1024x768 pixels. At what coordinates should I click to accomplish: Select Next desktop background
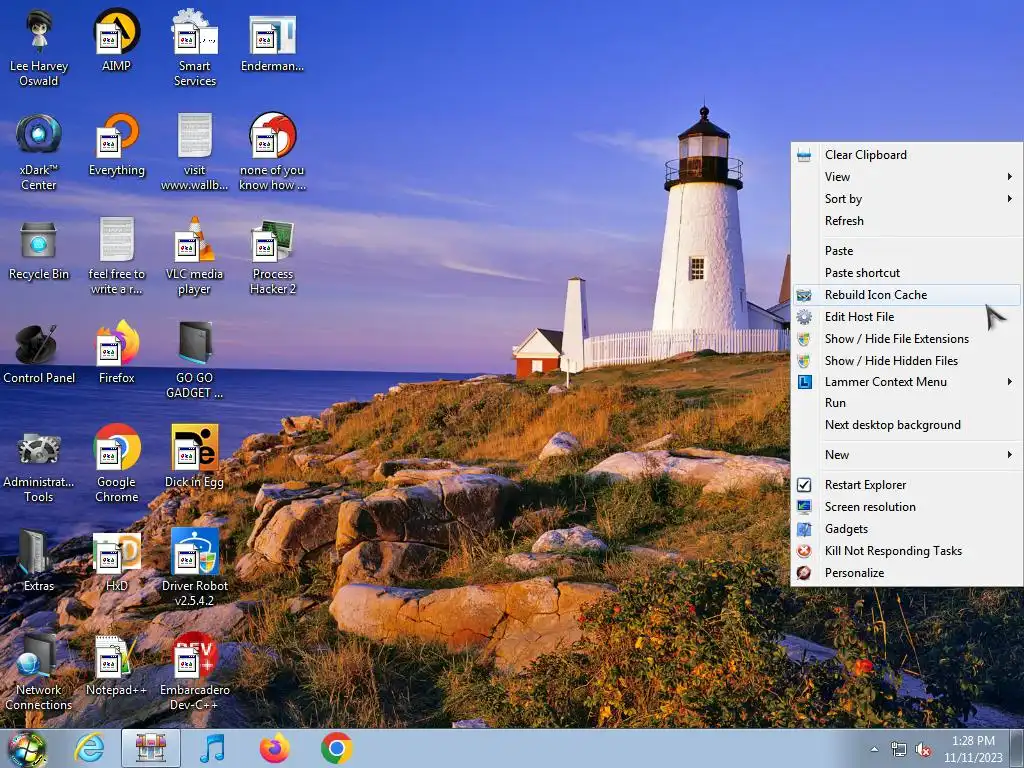tap(907, 425)
